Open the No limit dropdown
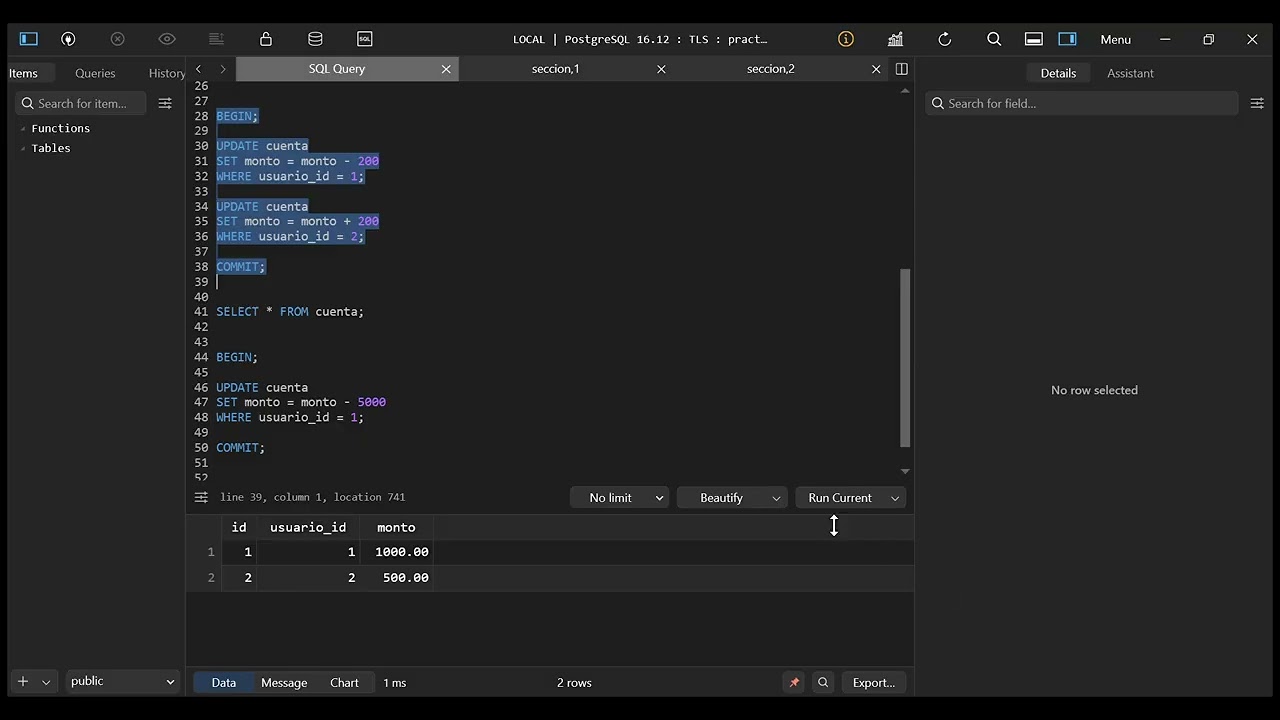Image resolution: width=1280 pixels, height=720 pixels. (620, 498)
